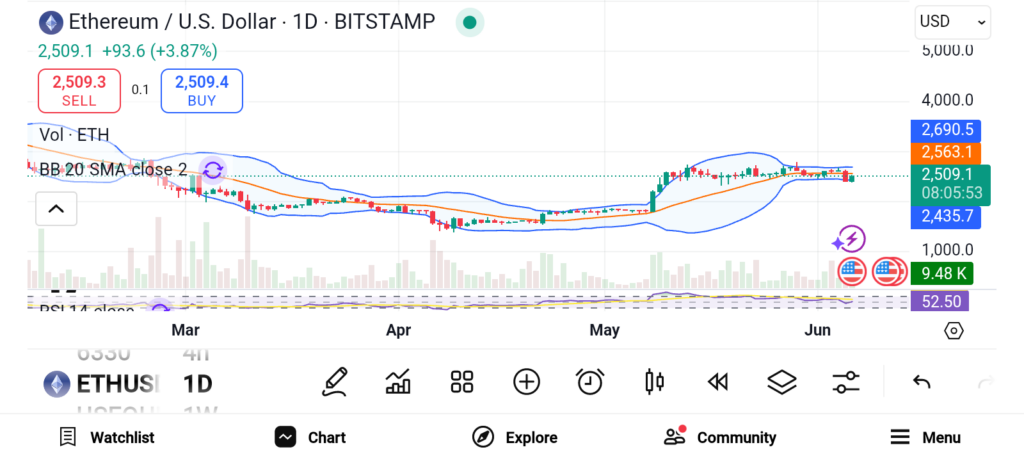The width and height of the screenshot is (1024, 461).
Task: Open the indicators chart icon
Action: (x=398, y=382)
